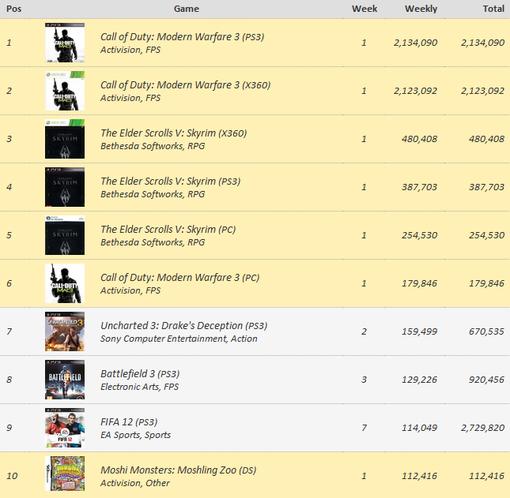
Task: Sort by the Pos column header
Action: pyautogui.click(x=14, y=9)
